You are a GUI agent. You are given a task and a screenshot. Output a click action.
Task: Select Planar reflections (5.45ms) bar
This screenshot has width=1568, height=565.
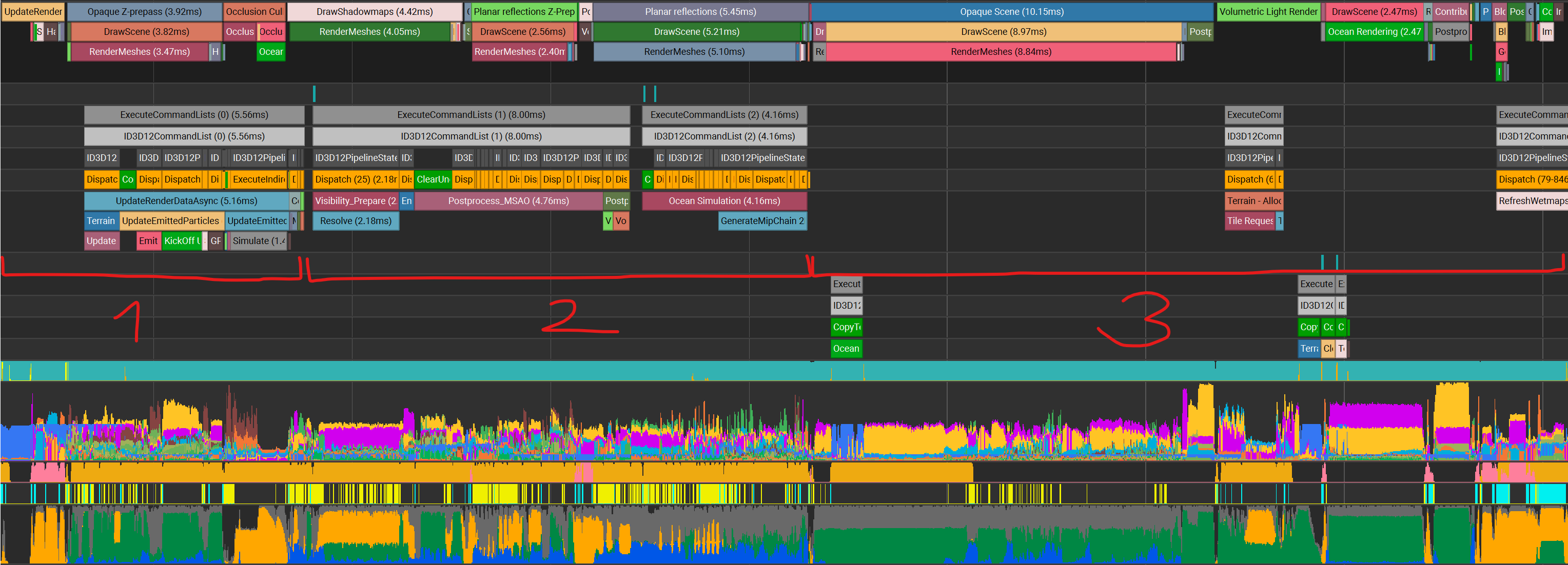point(700,12)
